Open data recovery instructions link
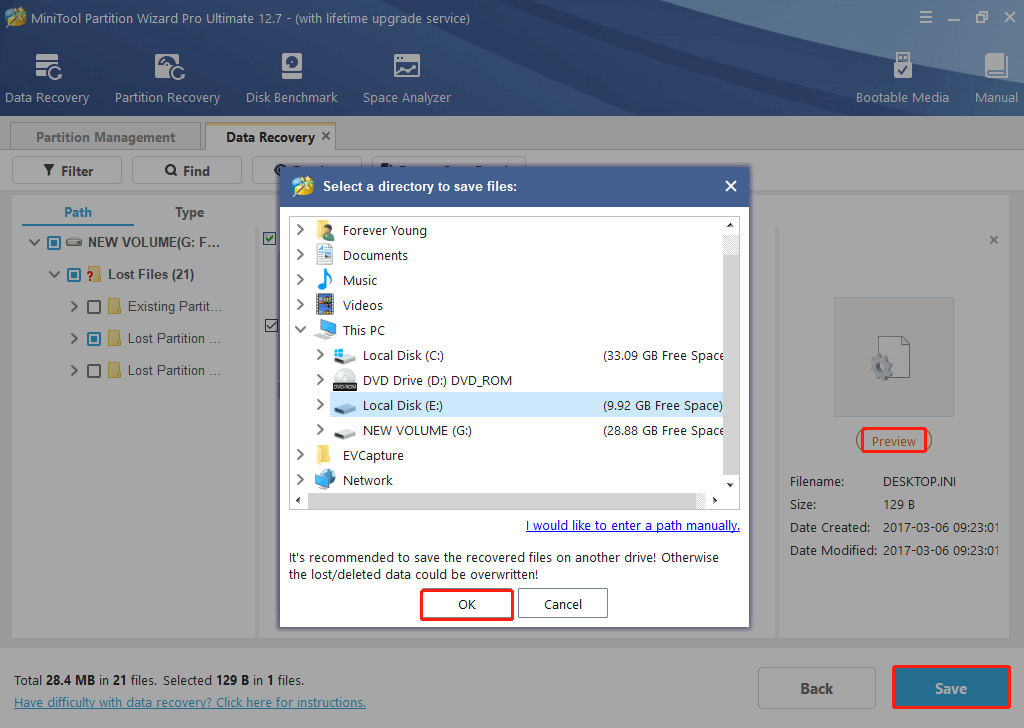 tap(190, 703)
